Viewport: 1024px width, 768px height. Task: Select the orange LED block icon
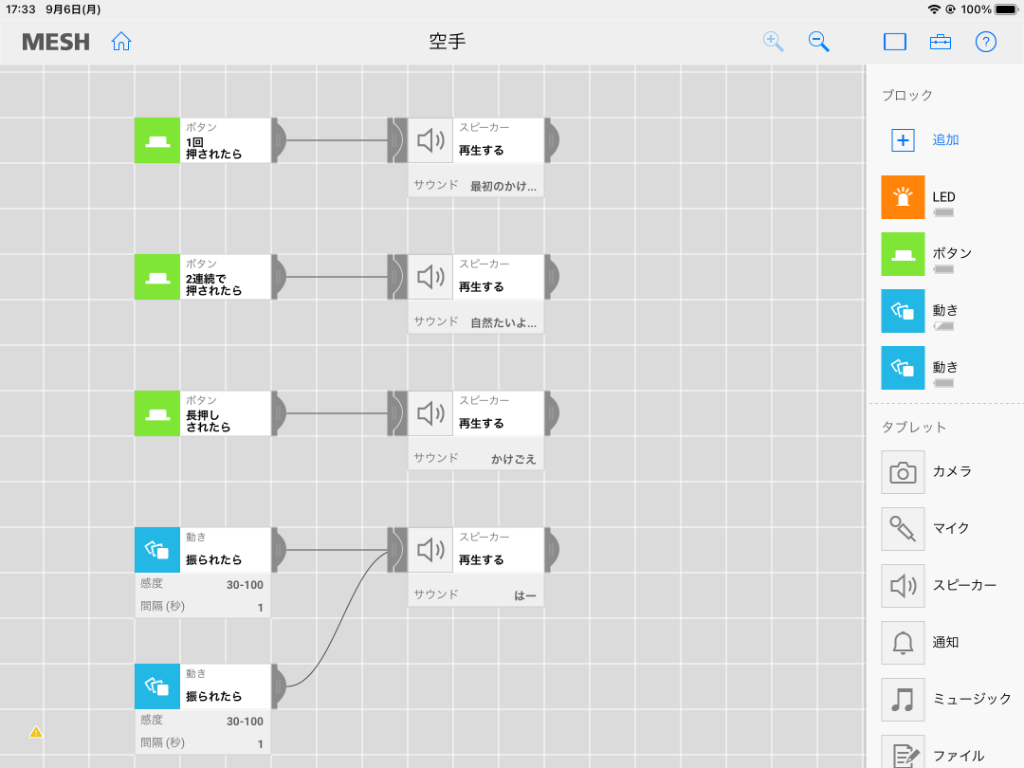pyautogui.click(x=903, y=197)
